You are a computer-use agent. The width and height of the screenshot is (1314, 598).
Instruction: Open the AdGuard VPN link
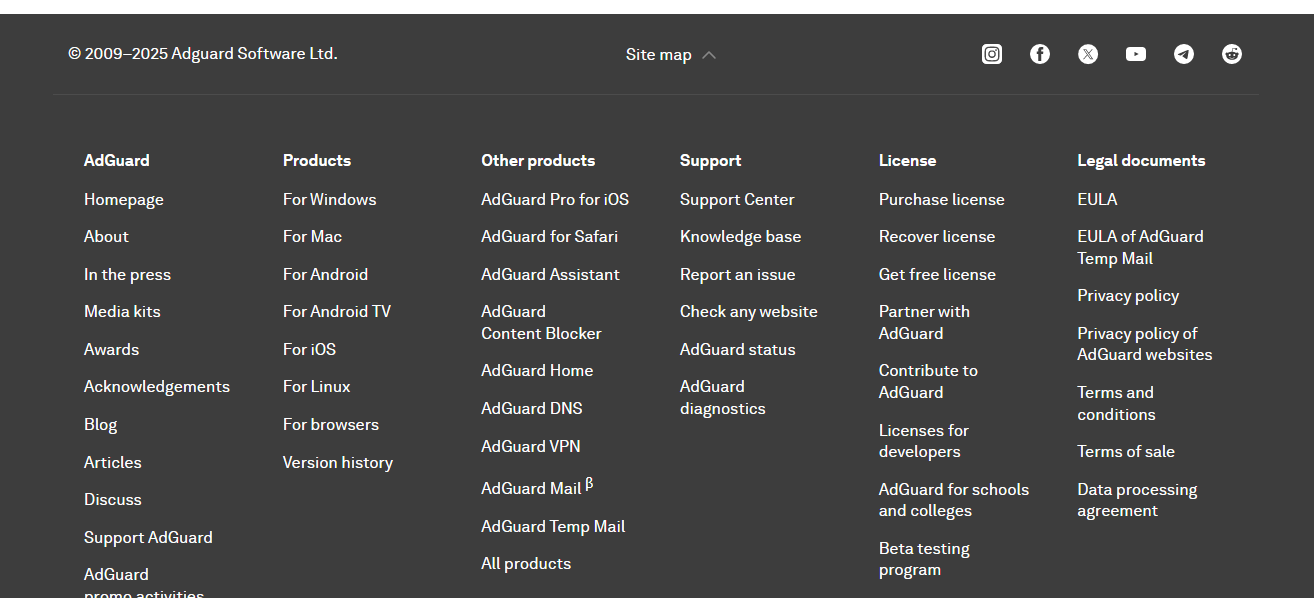click(x=531, y=447)
